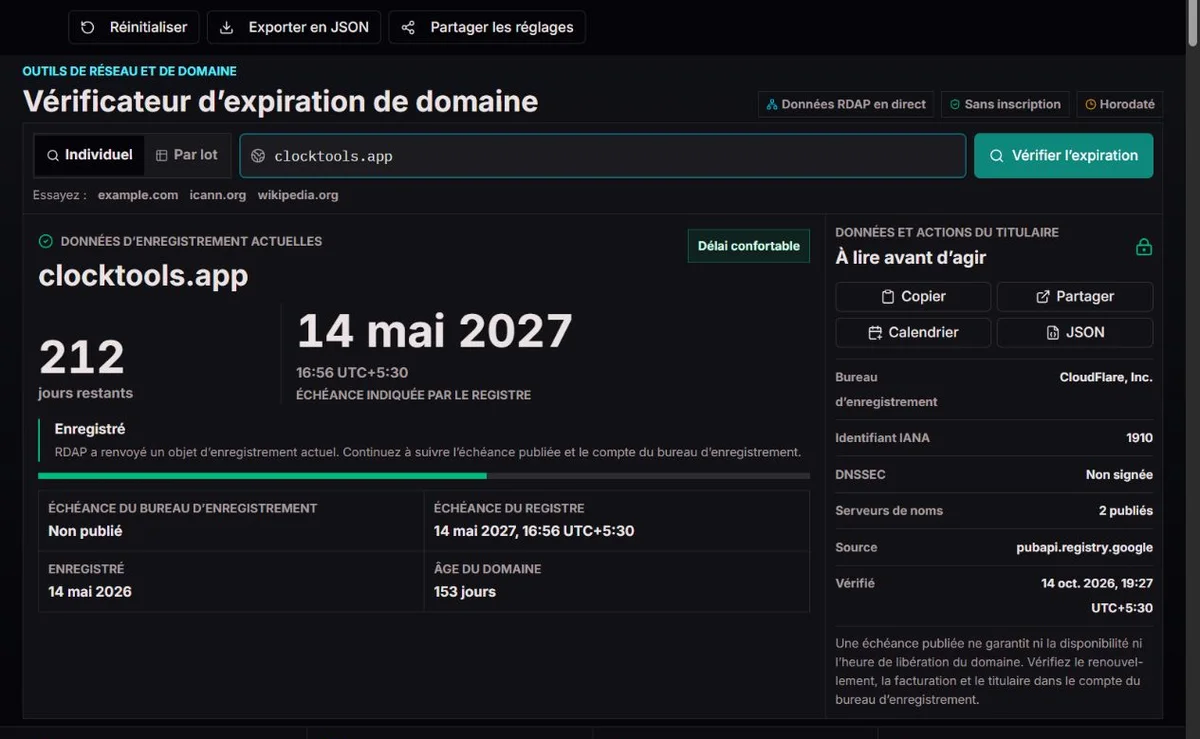Click the reset arrow icon in Réinitialiser

(88, 27)
